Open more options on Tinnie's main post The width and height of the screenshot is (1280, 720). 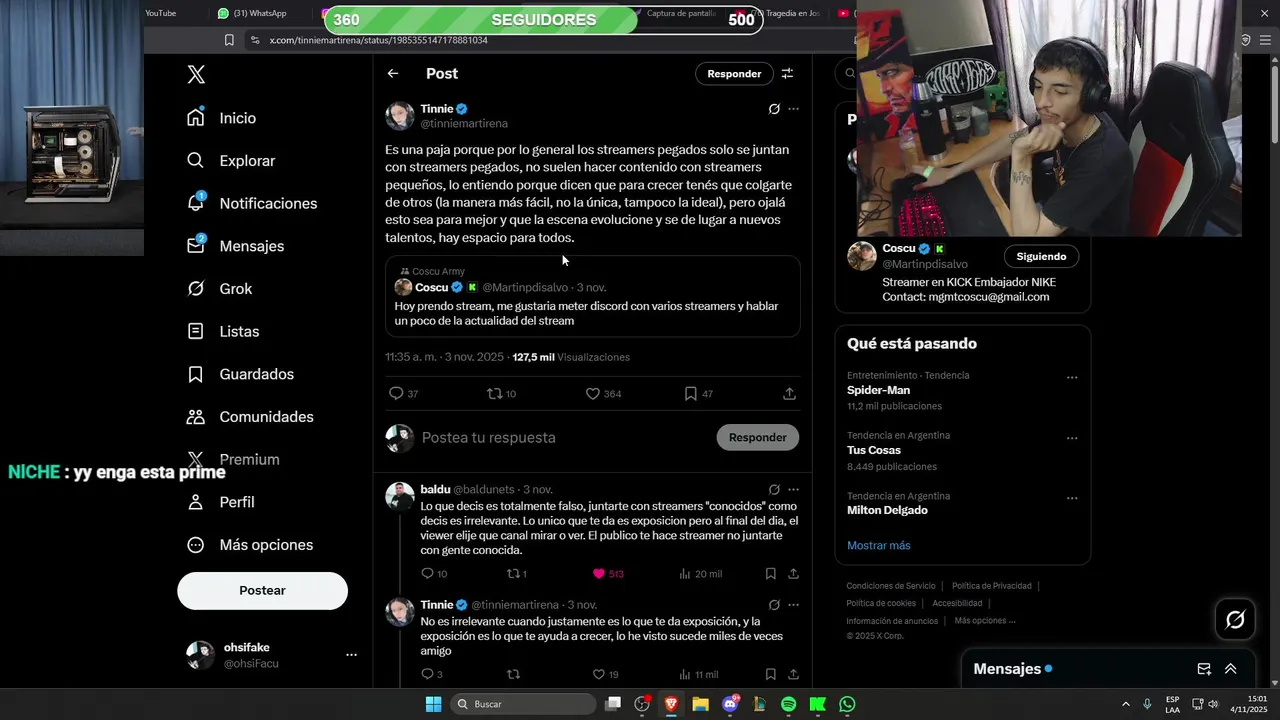pyautogui.click(x=793, y=109)
